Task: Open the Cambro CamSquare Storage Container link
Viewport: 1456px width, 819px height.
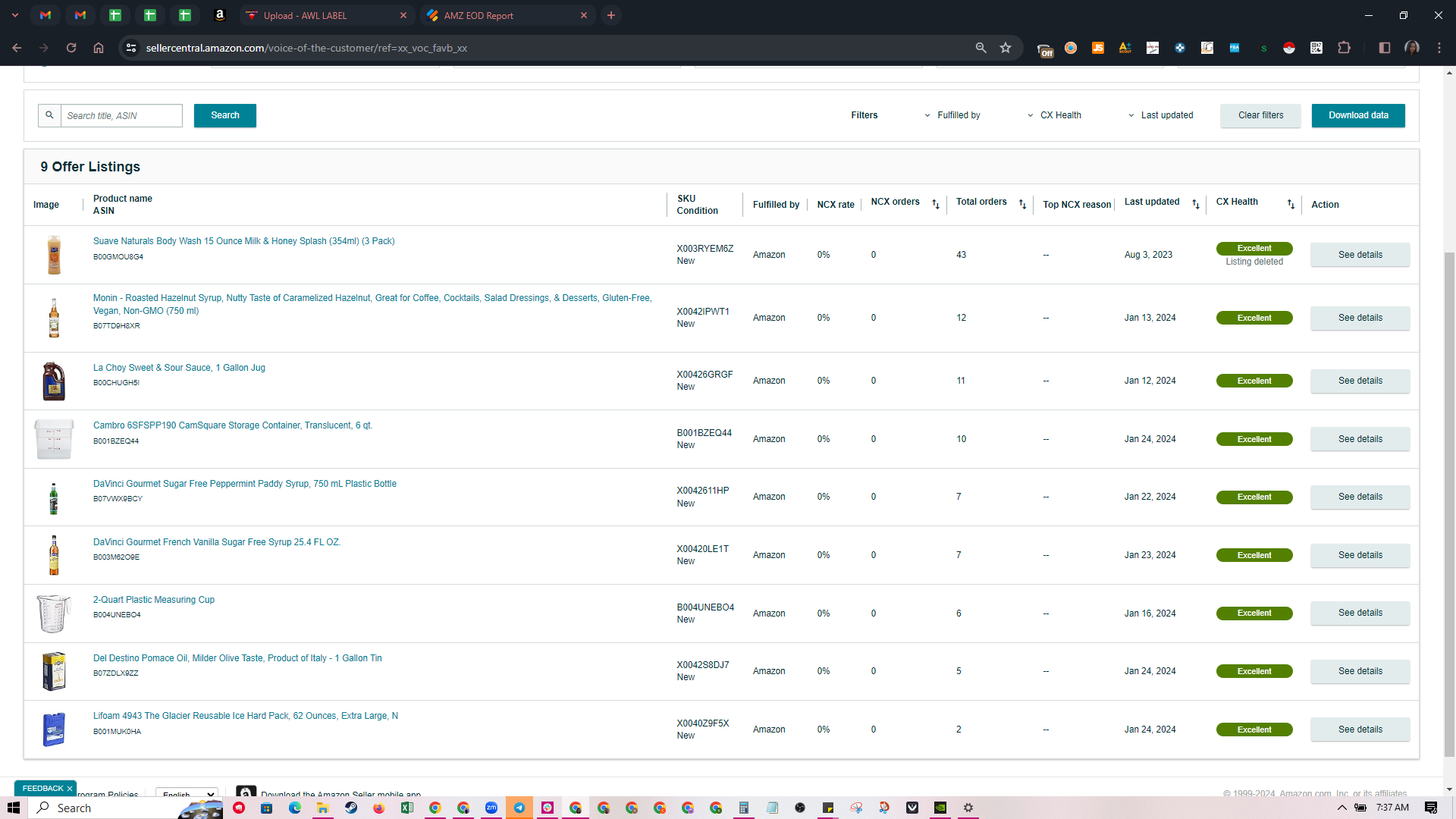Action: (233, 425)
